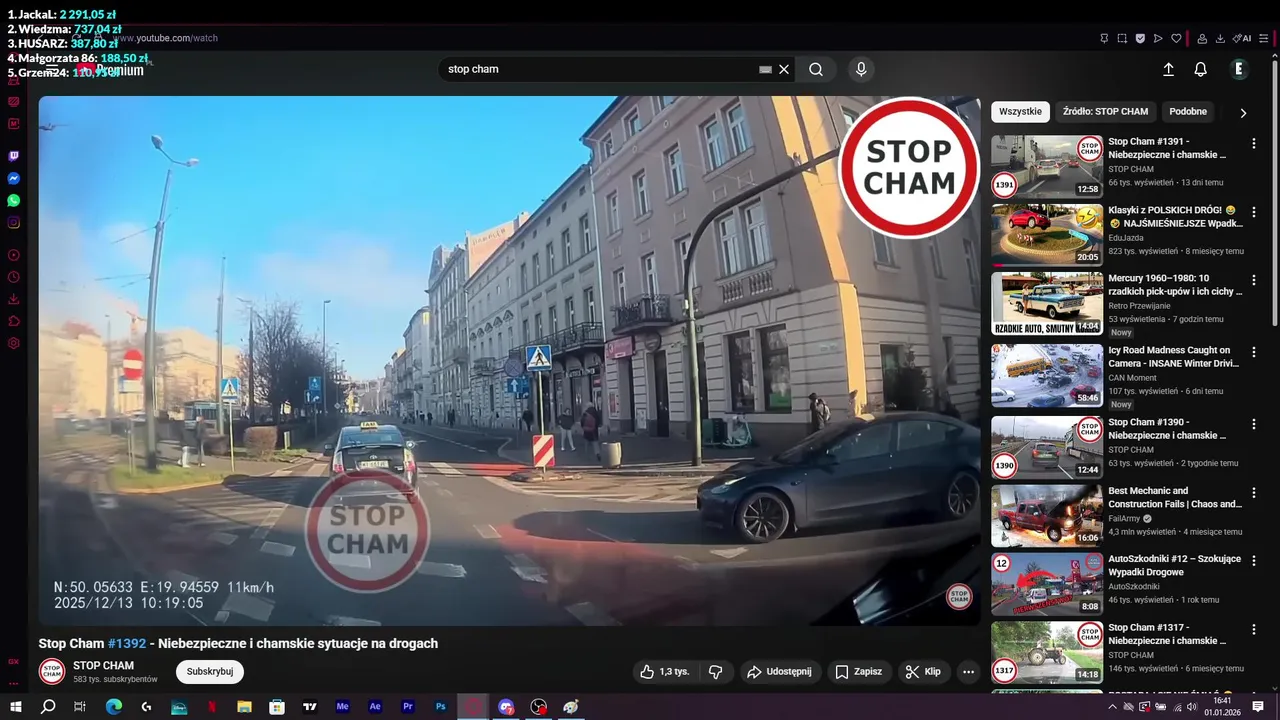The width and height of the screenshot is (1280, 720).
Task: Click the Subskrybuj button
Action: click(210, 671)
